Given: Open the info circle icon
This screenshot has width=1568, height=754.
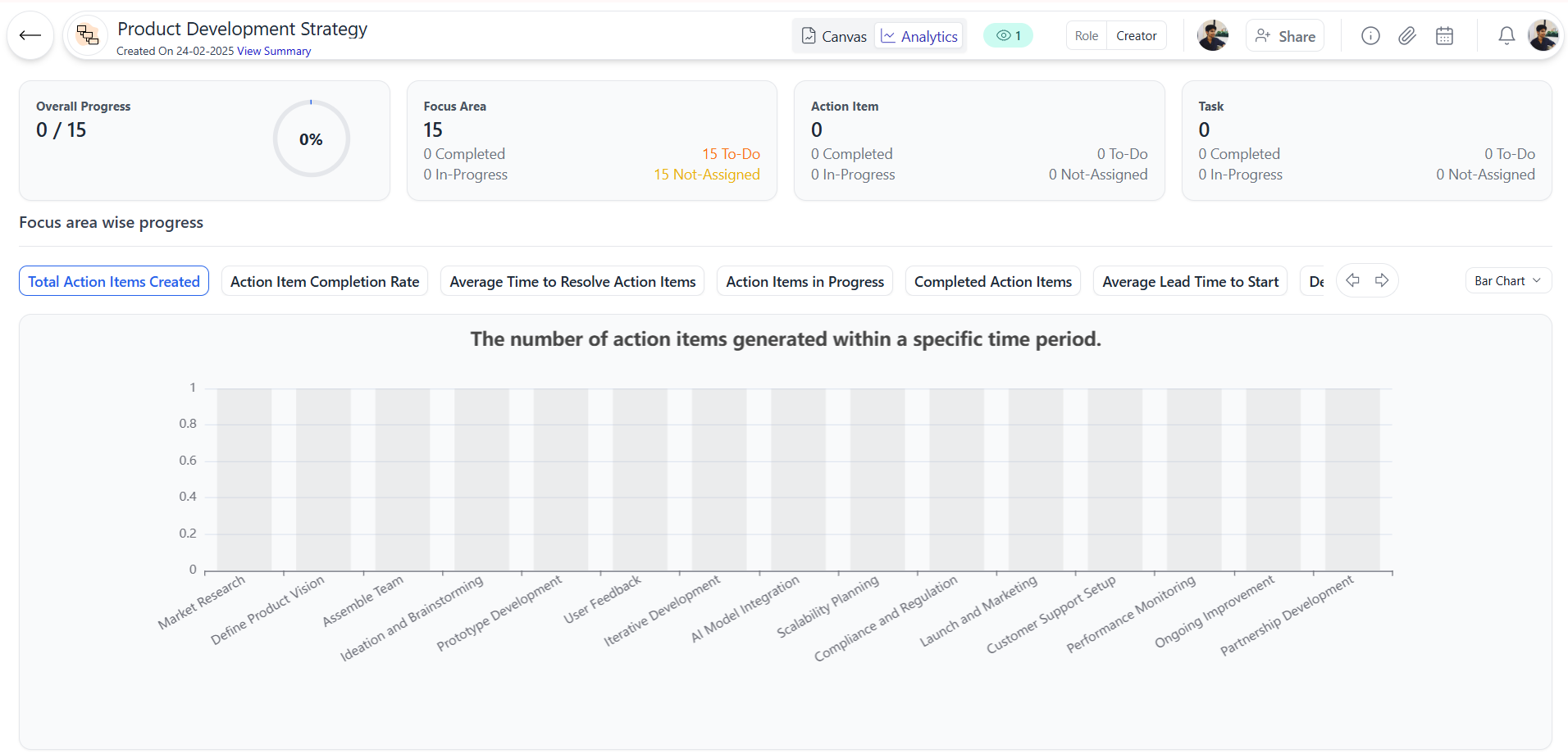Looking at the screenshot, I should pos(1370,36).
